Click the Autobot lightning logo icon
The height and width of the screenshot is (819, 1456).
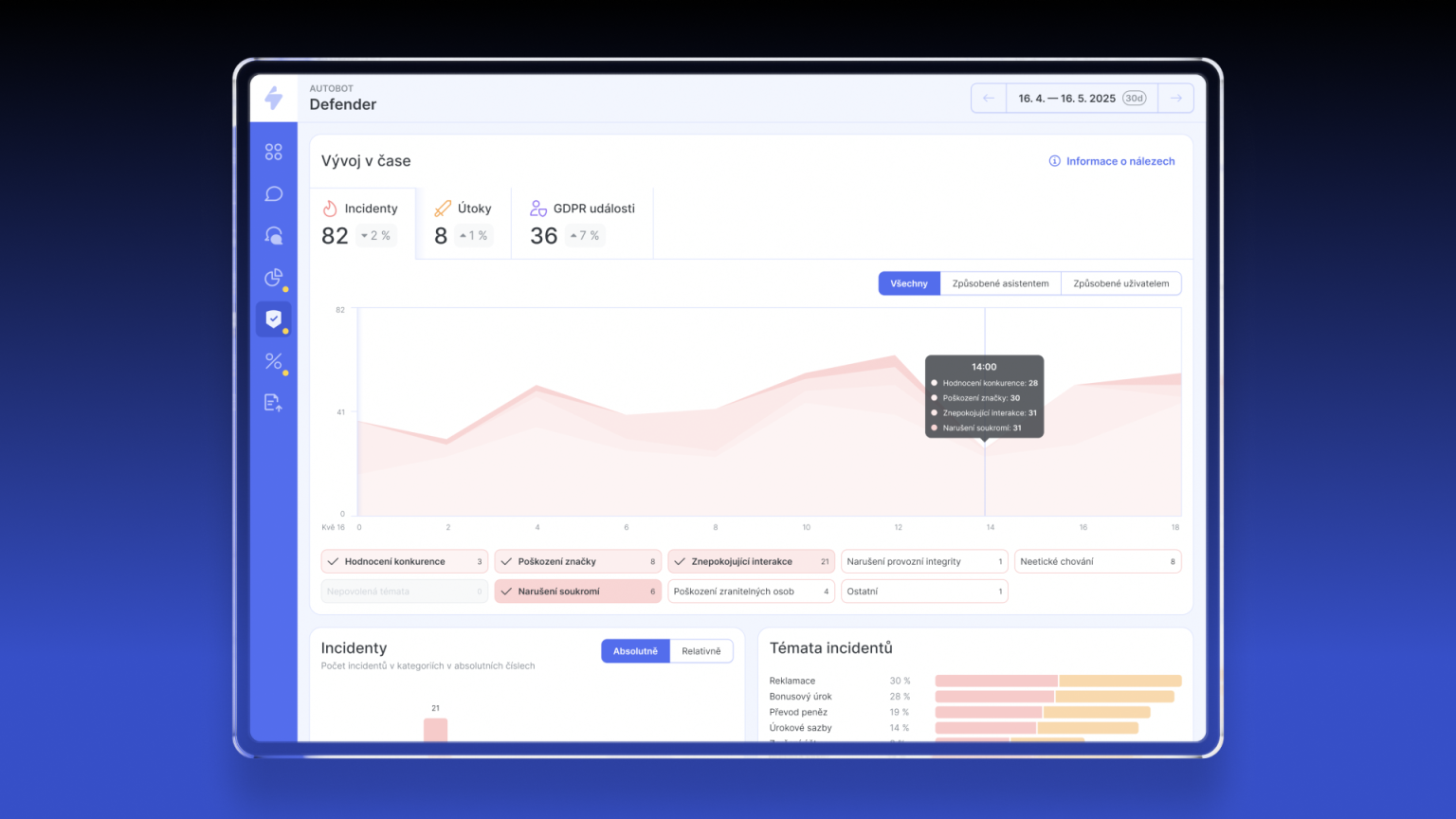coord(274,98)
